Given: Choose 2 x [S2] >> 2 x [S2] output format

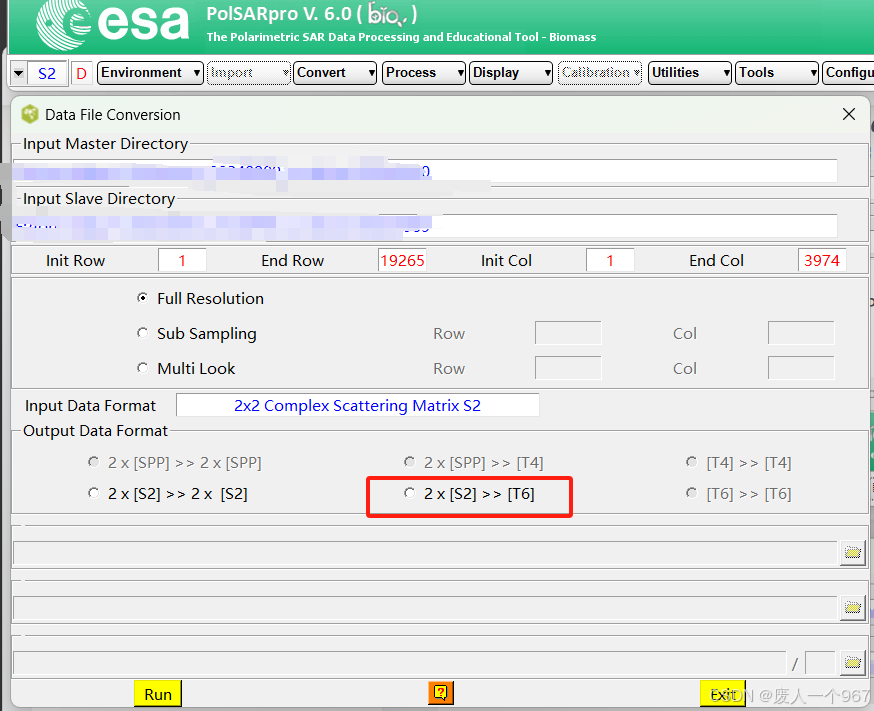Looking at the screenshot, I should [x=94, y=493].
